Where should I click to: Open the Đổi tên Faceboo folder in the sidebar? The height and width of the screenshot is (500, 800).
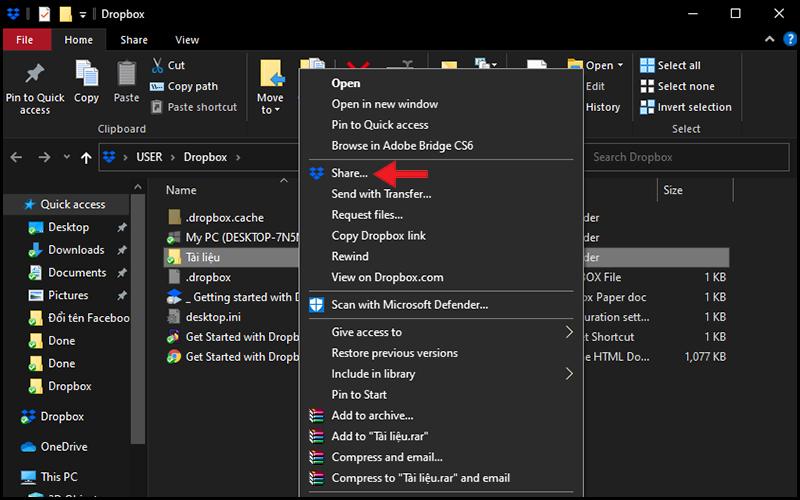click(79, 318)
